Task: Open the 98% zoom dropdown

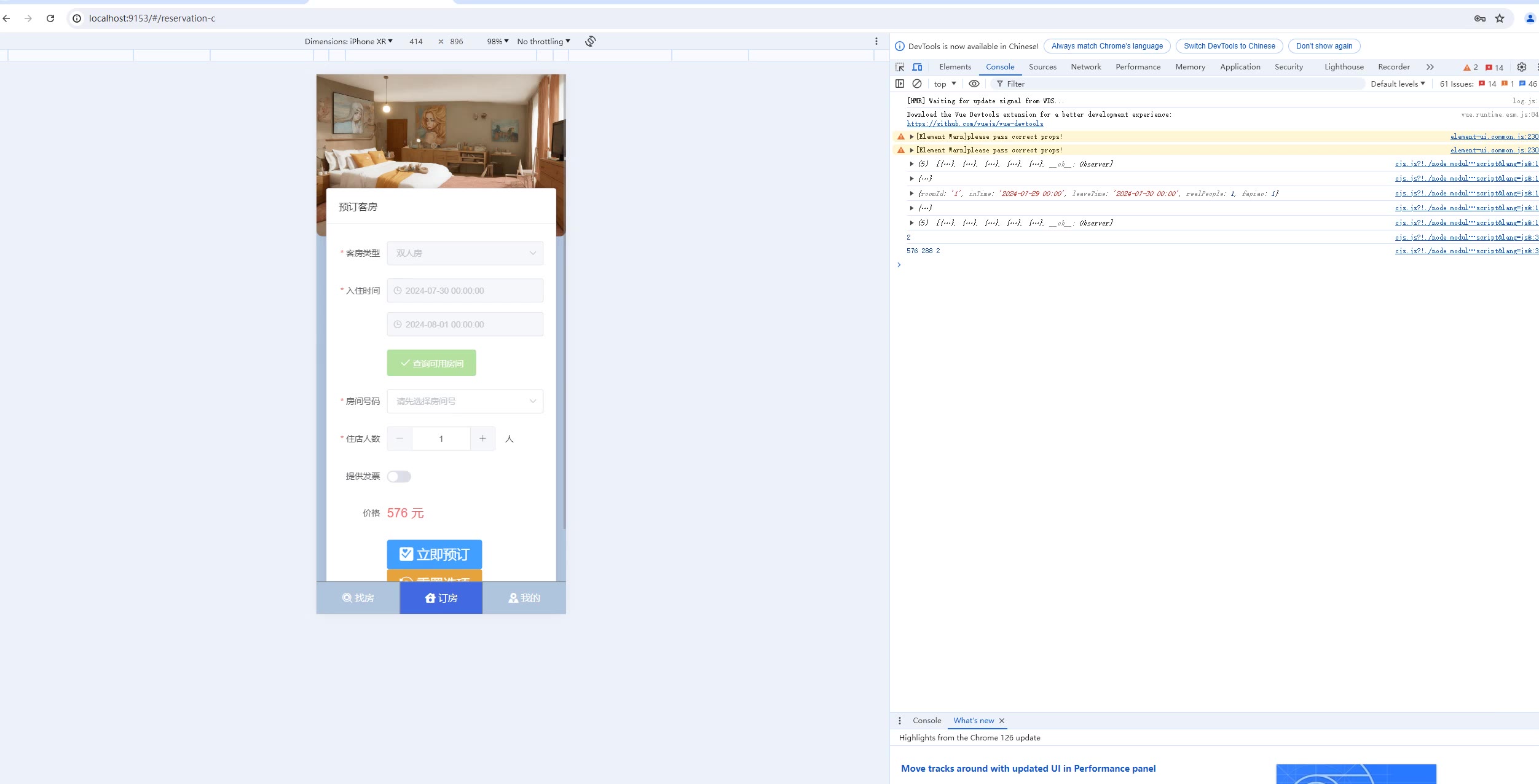Action: [498, 42]
